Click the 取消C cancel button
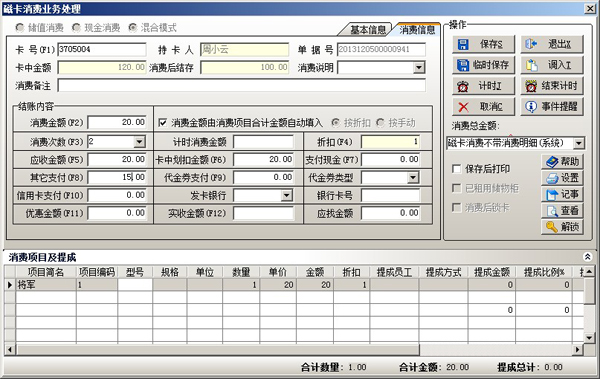The width and height of the screenshot is (600, 379). tap(483, 106)
